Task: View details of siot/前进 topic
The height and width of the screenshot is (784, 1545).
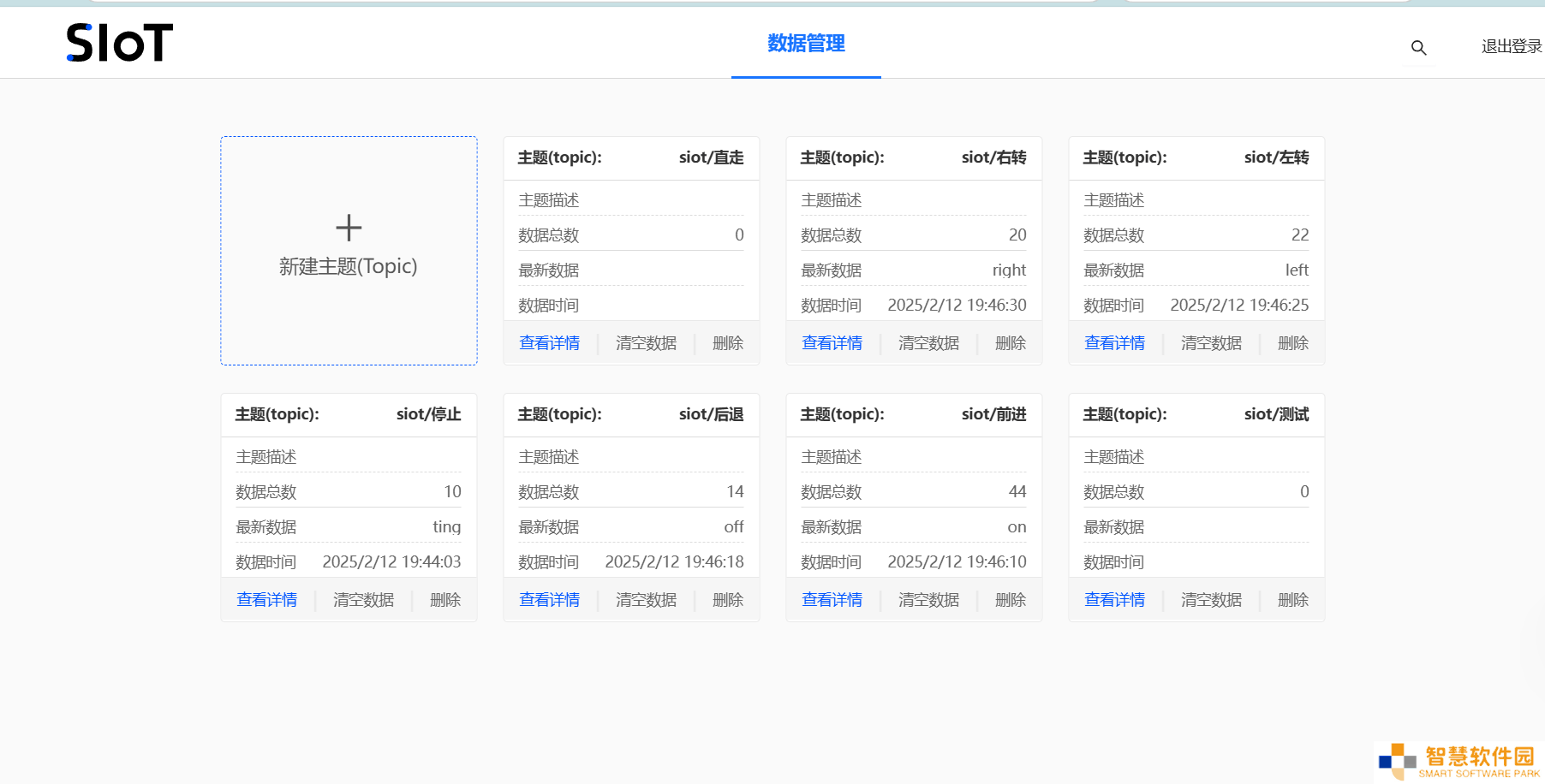Action: tap(832, 600)
